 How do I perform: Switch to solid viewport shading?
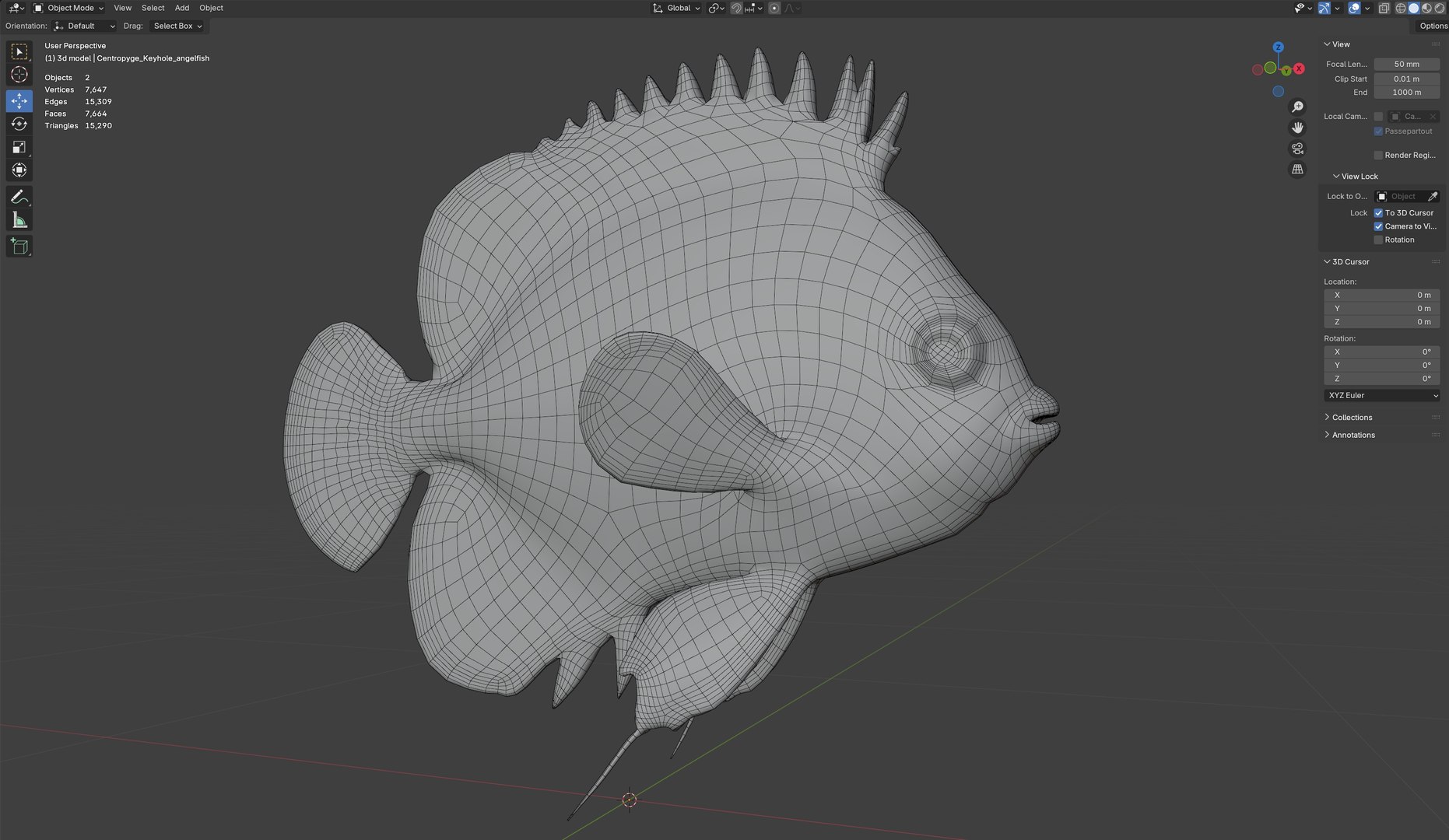pos(1414,8)
